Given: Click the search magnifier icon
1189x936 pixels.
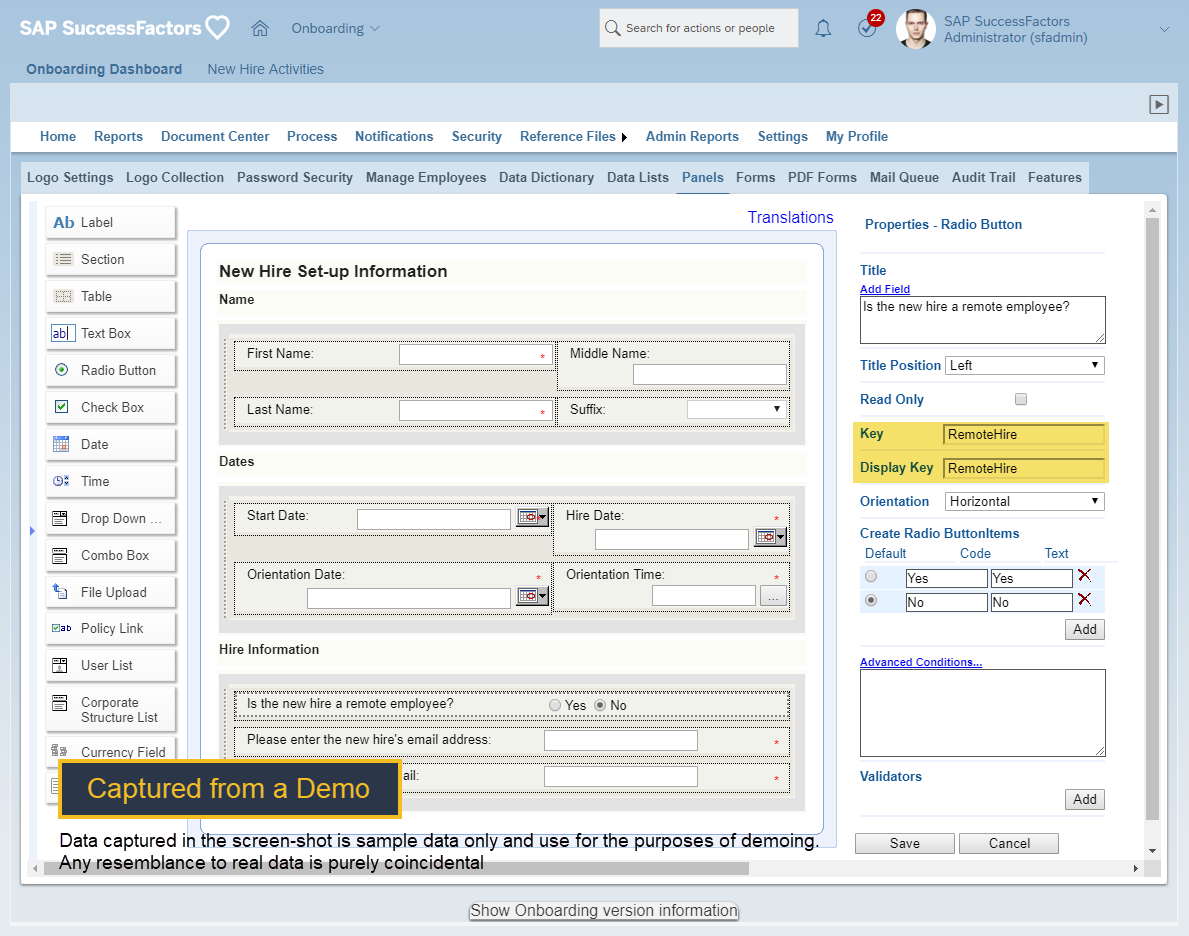Looking at the screenshot, I should 613,28.
